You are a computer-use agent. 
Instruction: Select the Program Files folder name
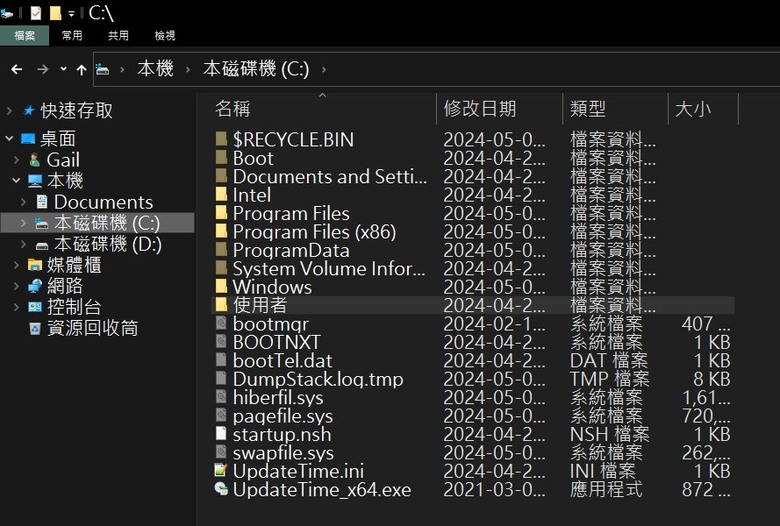(x=291, y=213)
